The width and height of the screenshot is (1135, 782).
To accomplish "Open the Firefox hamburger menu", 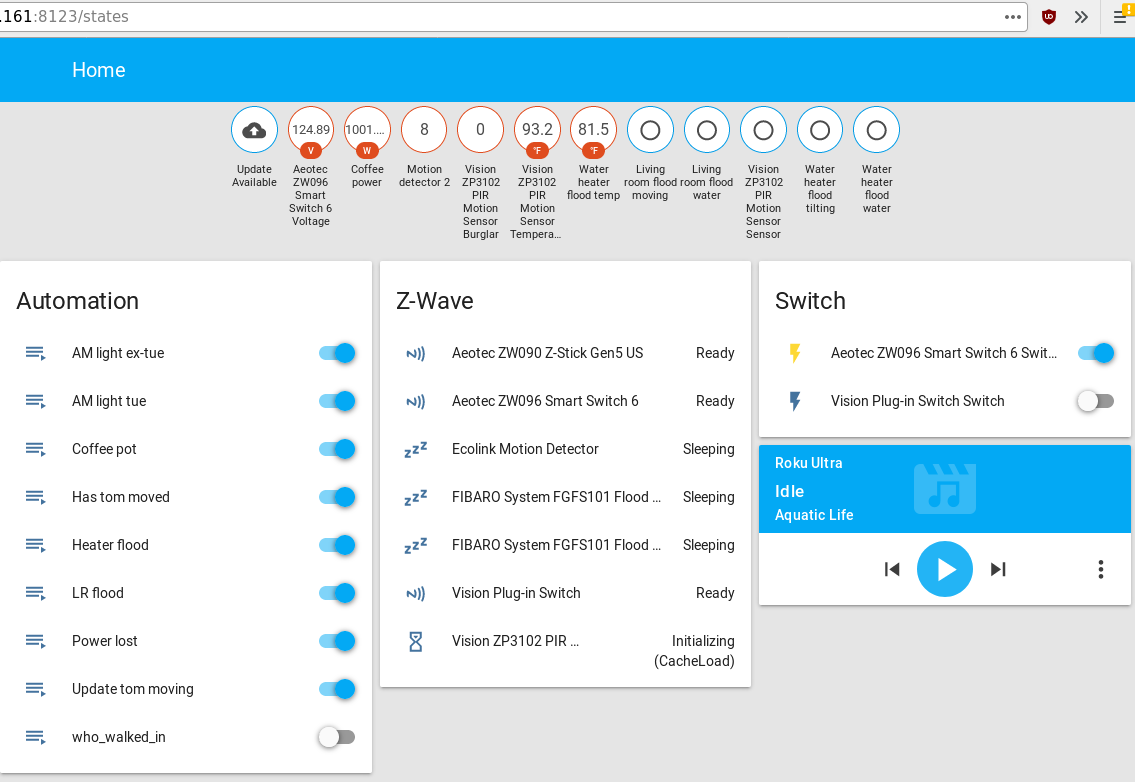I will [1120, 17].
